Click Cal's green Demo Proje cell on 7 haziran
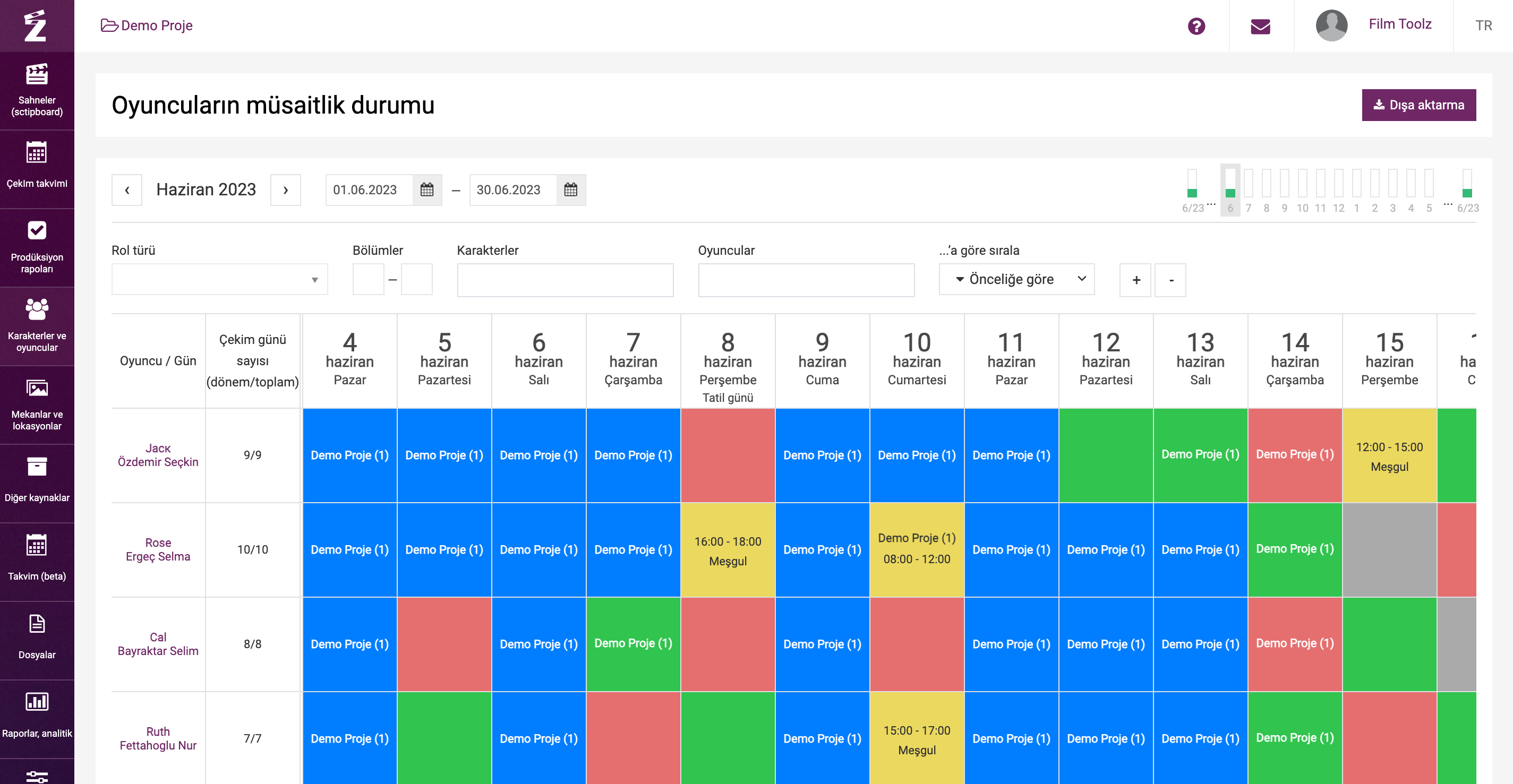 tap(633, 644)
